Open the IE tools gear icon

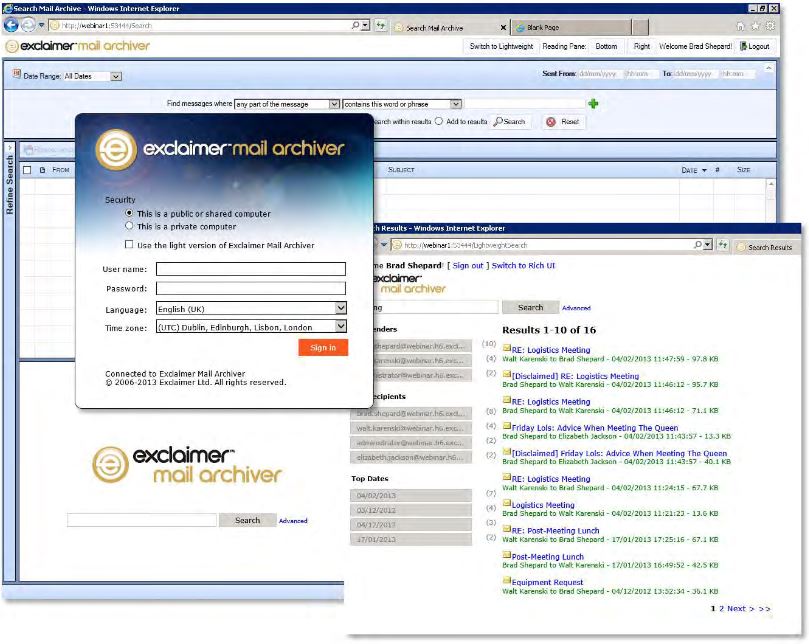[770, 26]
